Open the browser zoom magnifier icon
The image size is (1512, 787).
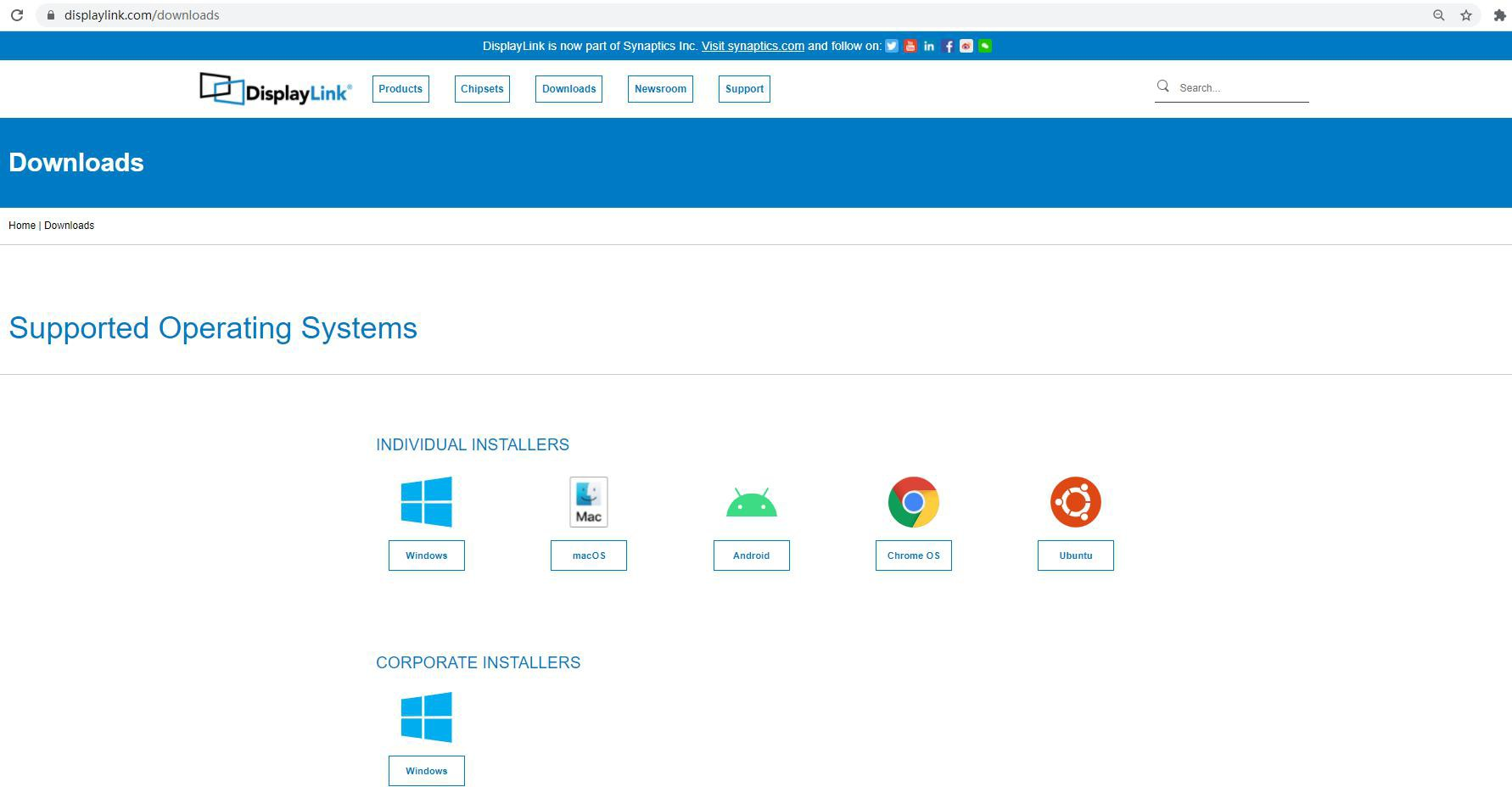pos(1439,15)
